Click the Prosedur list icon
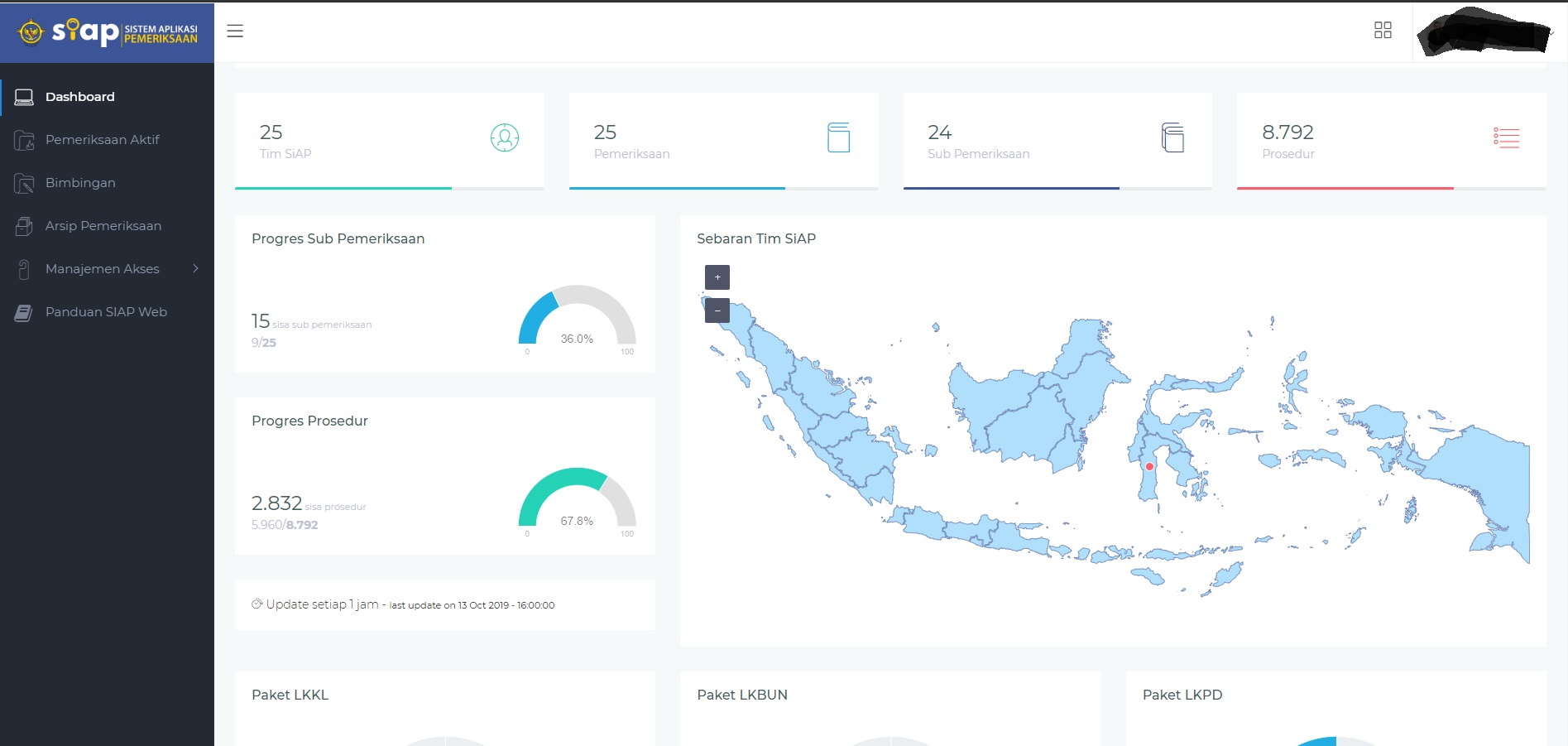 pos(1506,137)
